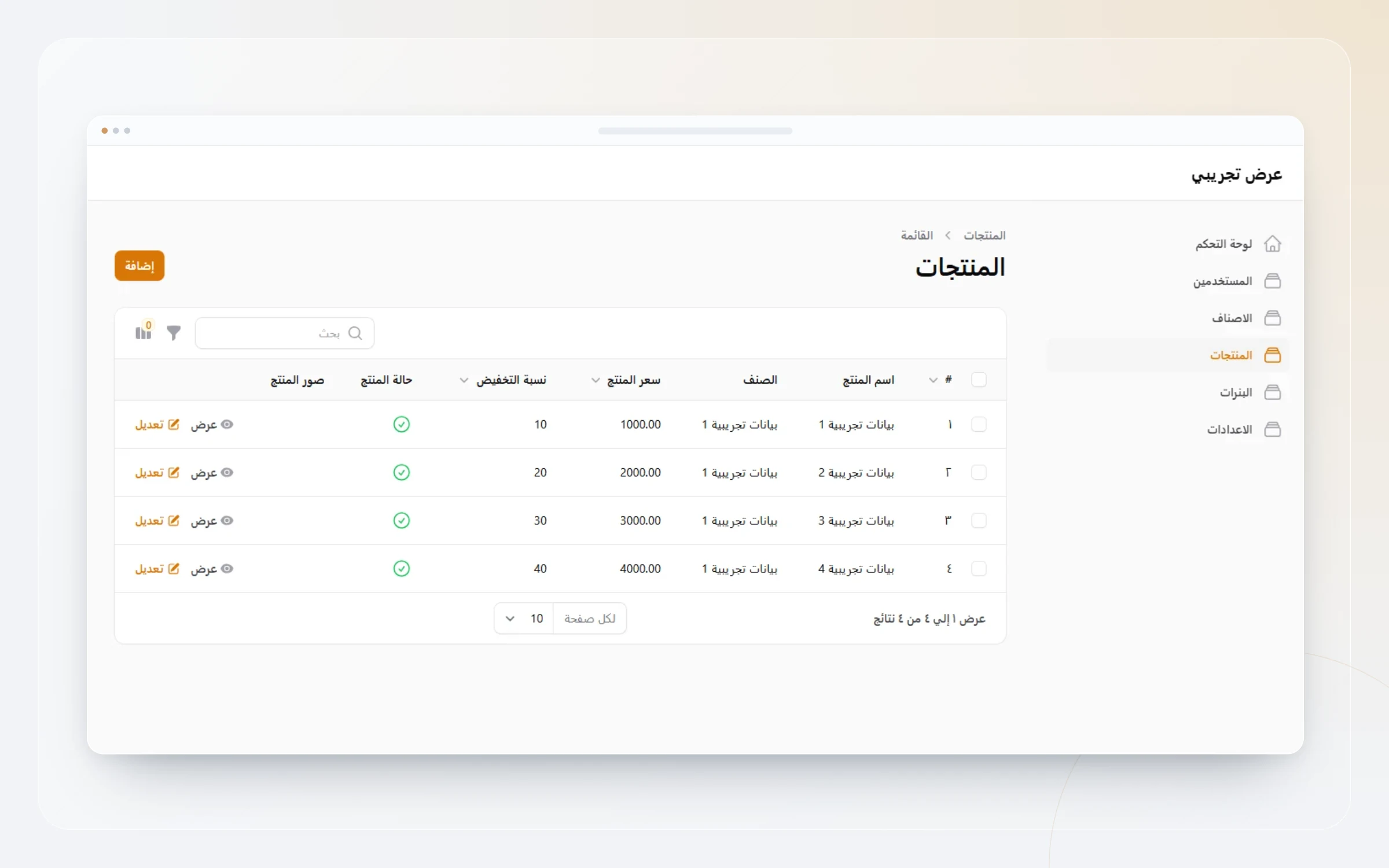1389x868 pixels.
Task: Open the per-page 10 dropdown
Action: pos(524,619)
